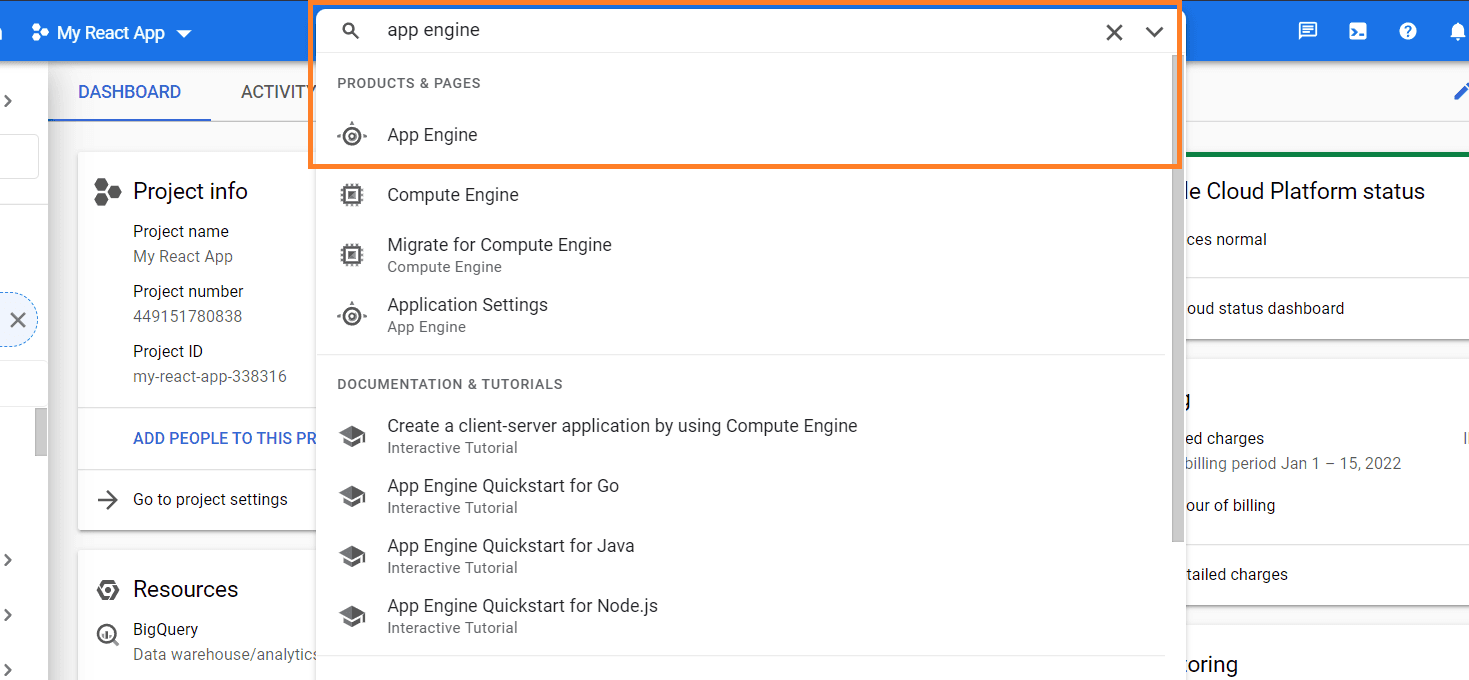1469x680 pixels.
Task: Click the Application Settings App Engine icon
Action: [352, 315]
